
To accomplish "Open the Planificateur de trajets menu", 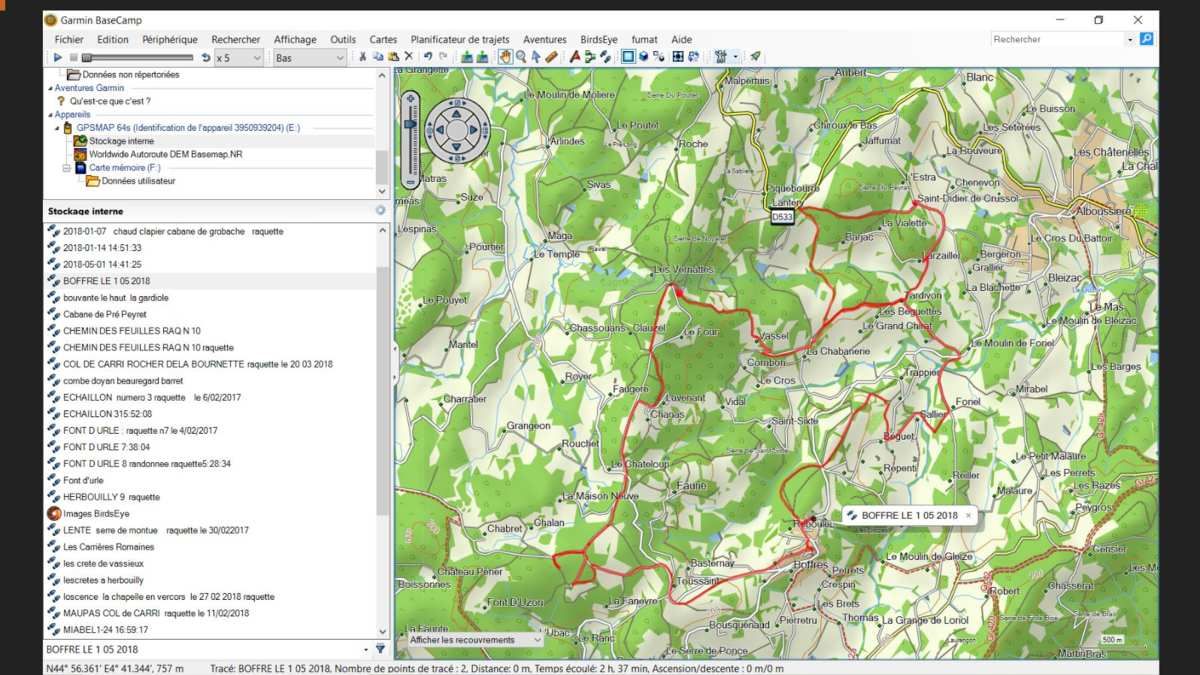I will [461, 39].
